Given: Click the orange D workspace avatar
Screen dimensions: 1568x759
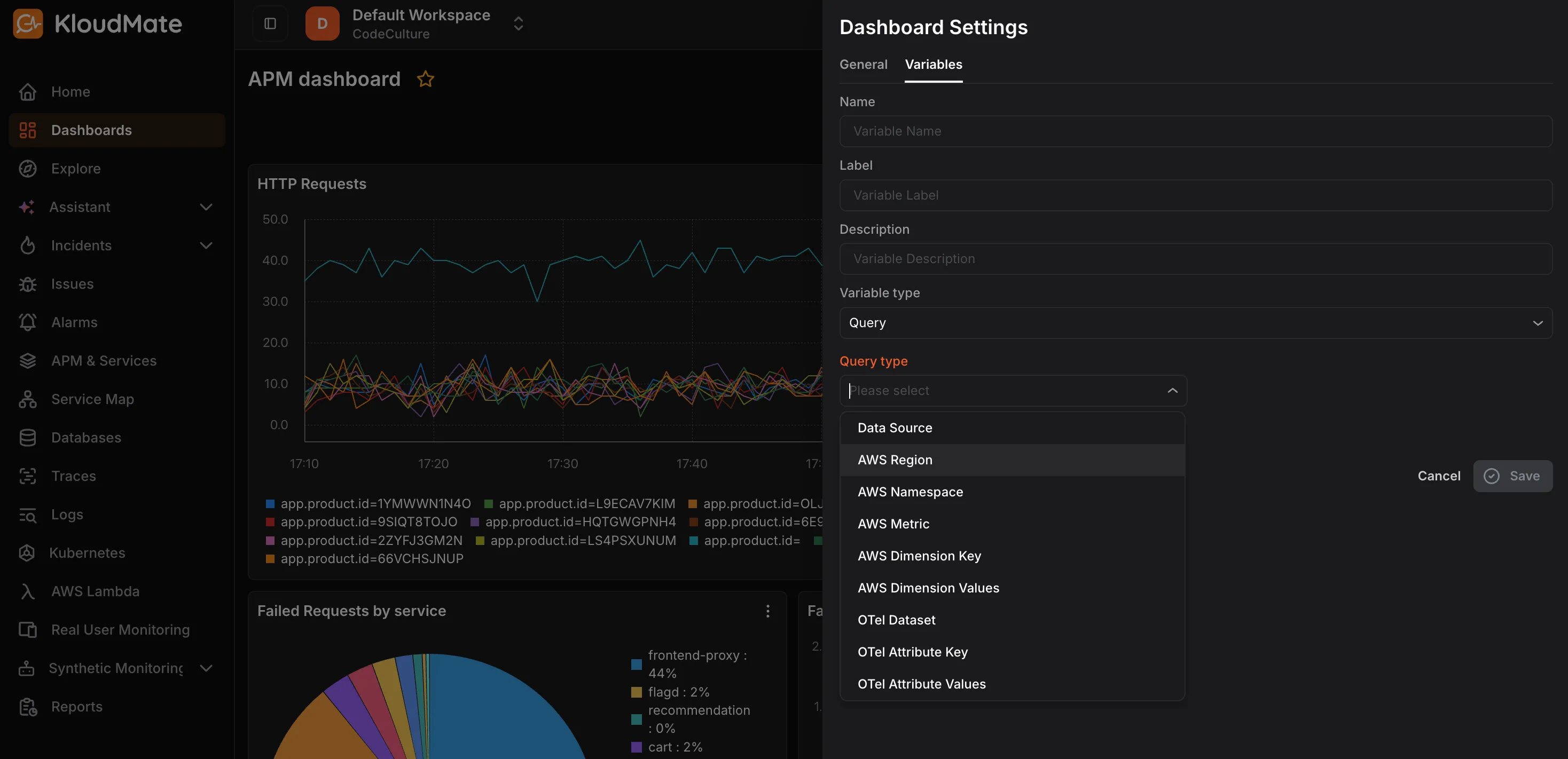Looking at the screenshot, I should 323,23.
